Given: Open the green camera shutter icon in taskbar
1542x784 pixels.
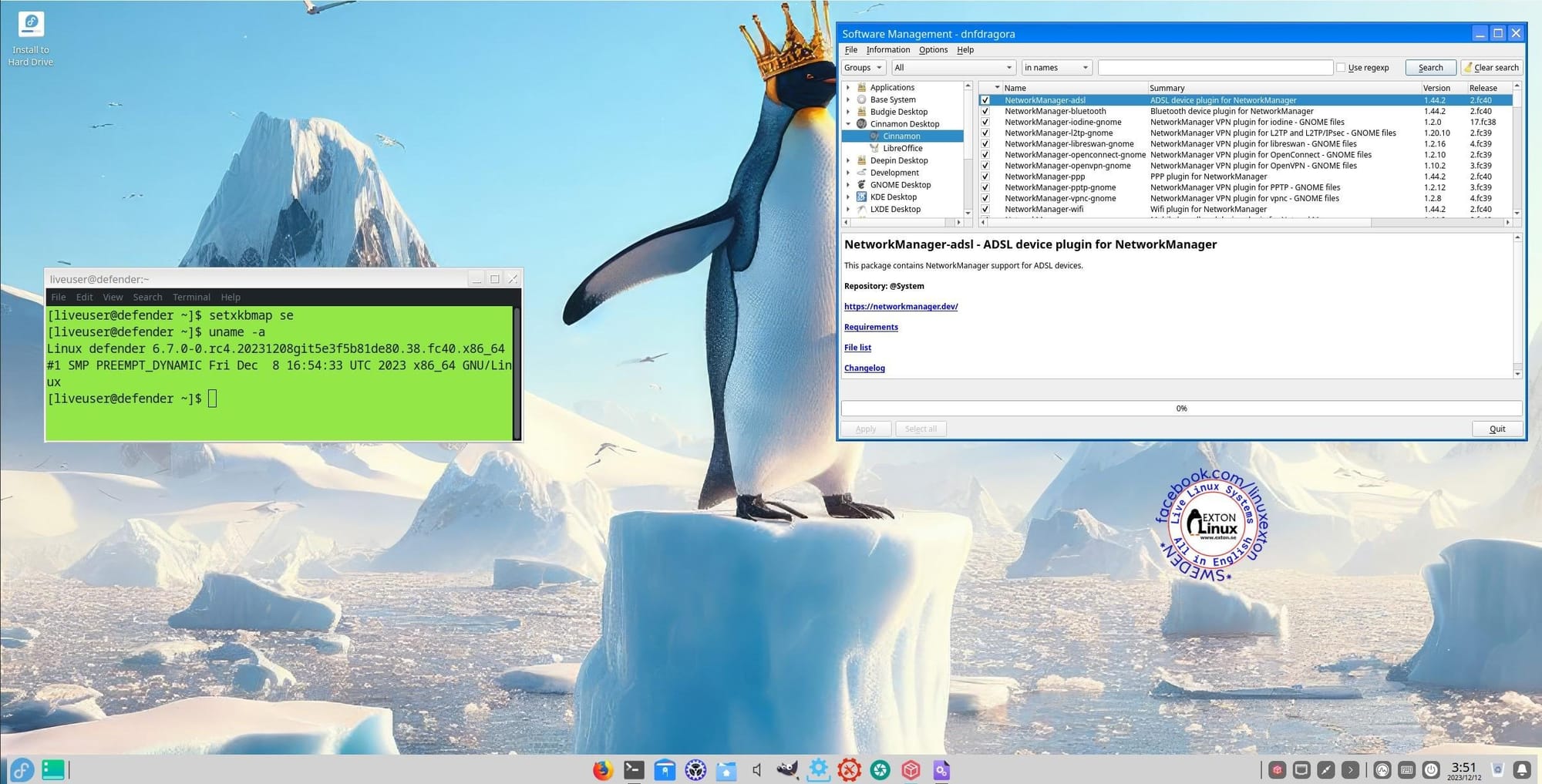Looking at the screenshot, I should (880, 769).
